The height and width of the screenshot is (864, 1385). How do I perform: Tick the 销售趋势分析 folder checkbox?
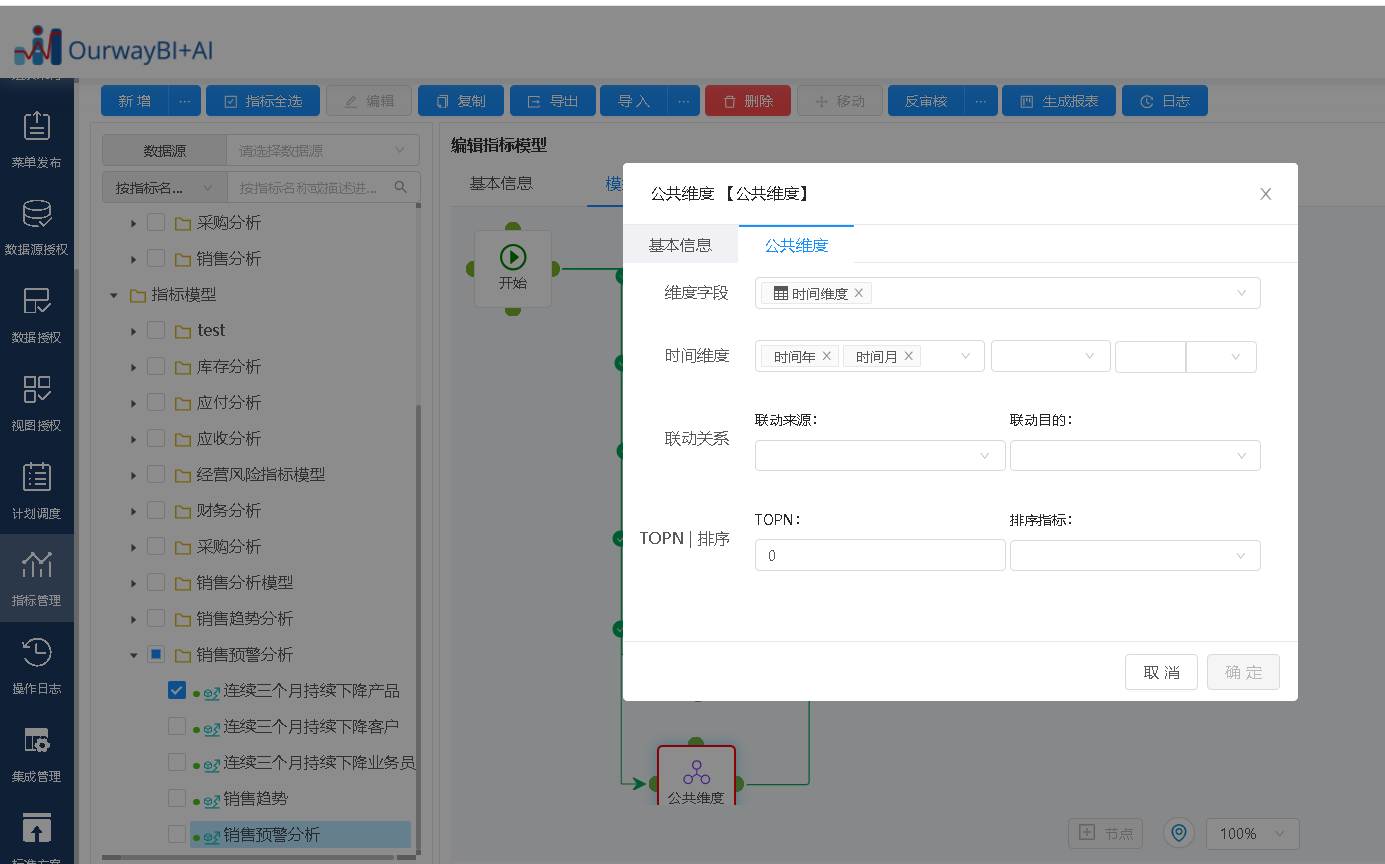click(156, 618)
